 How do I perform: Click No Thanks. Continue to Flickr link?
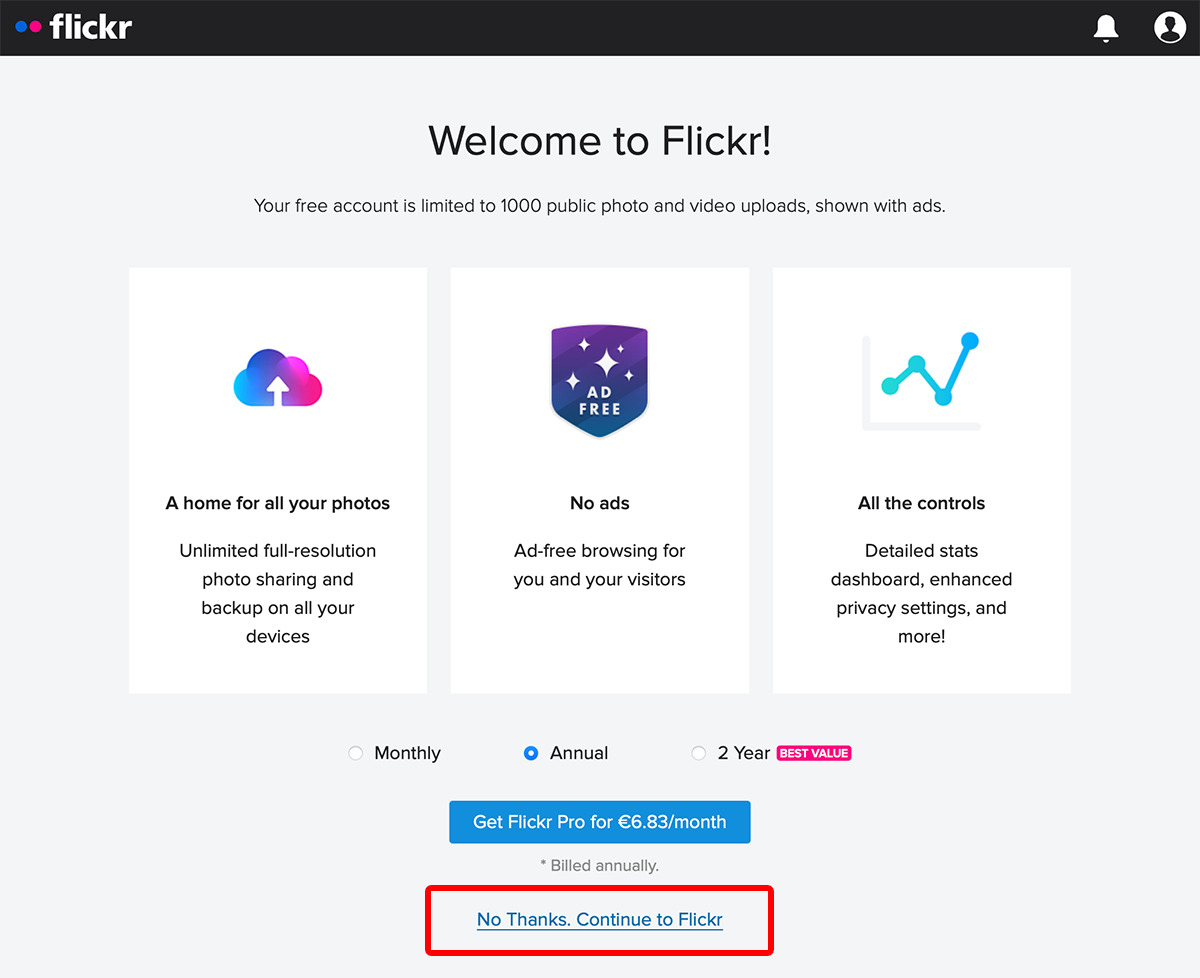click(600, 920)
